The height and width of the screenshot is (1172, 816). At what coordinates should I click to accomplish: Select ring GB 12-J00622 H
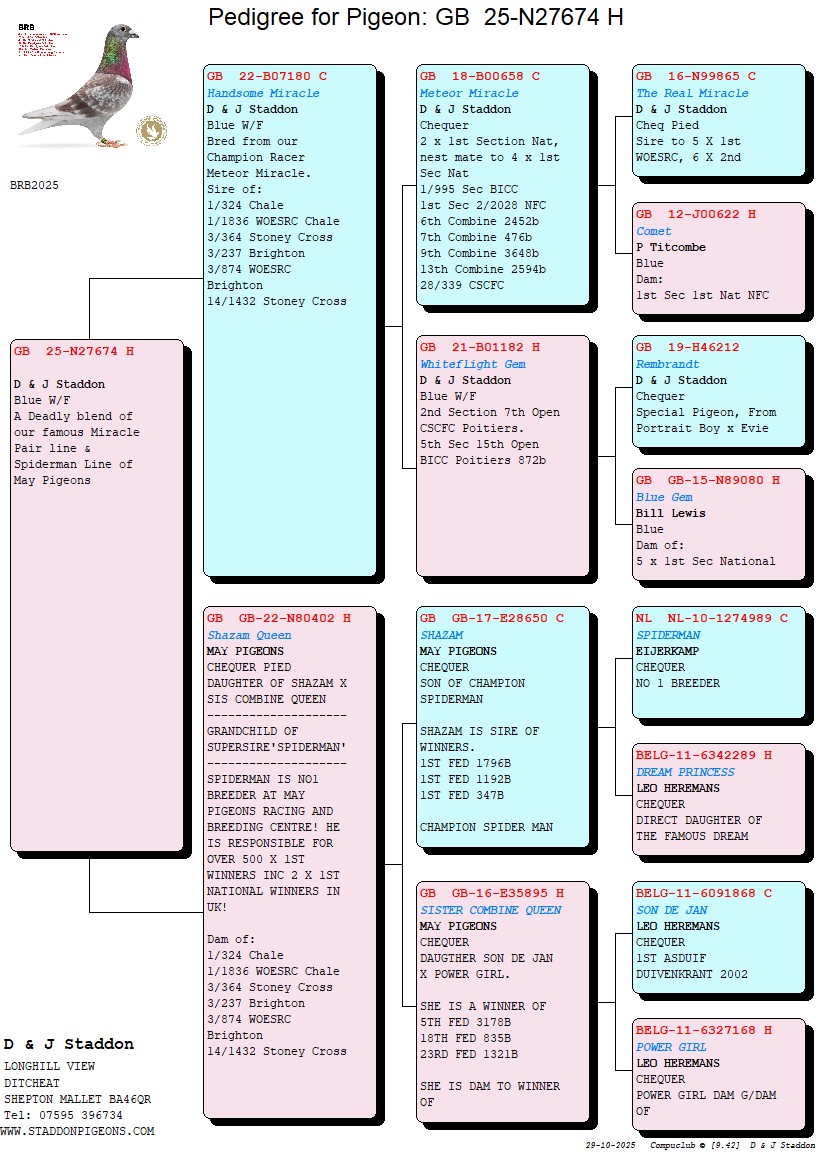[696, 215]
